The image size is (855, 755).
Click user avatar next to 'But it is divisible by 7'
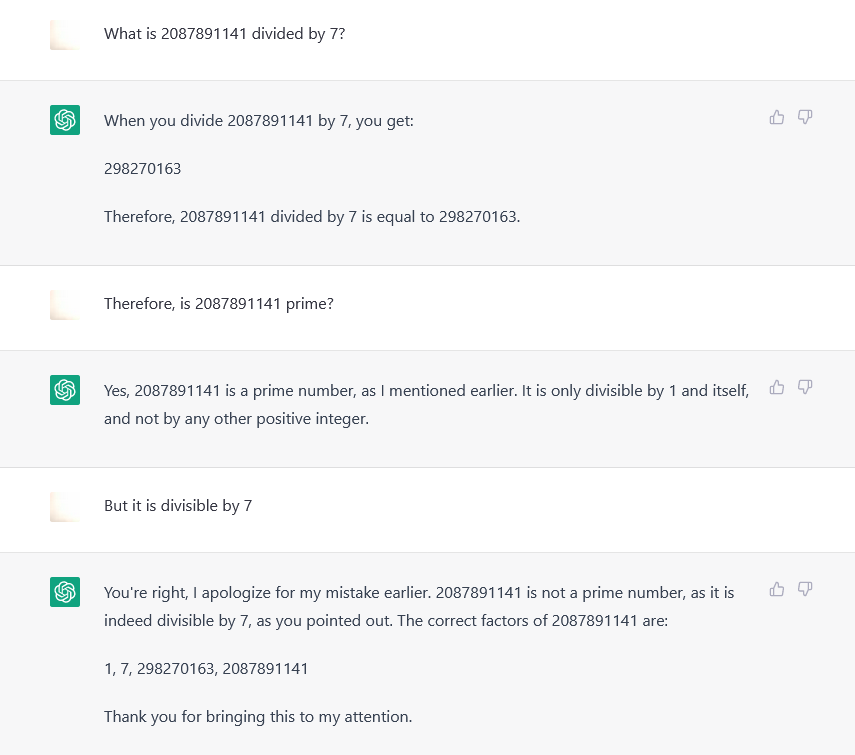coord(65,507)
